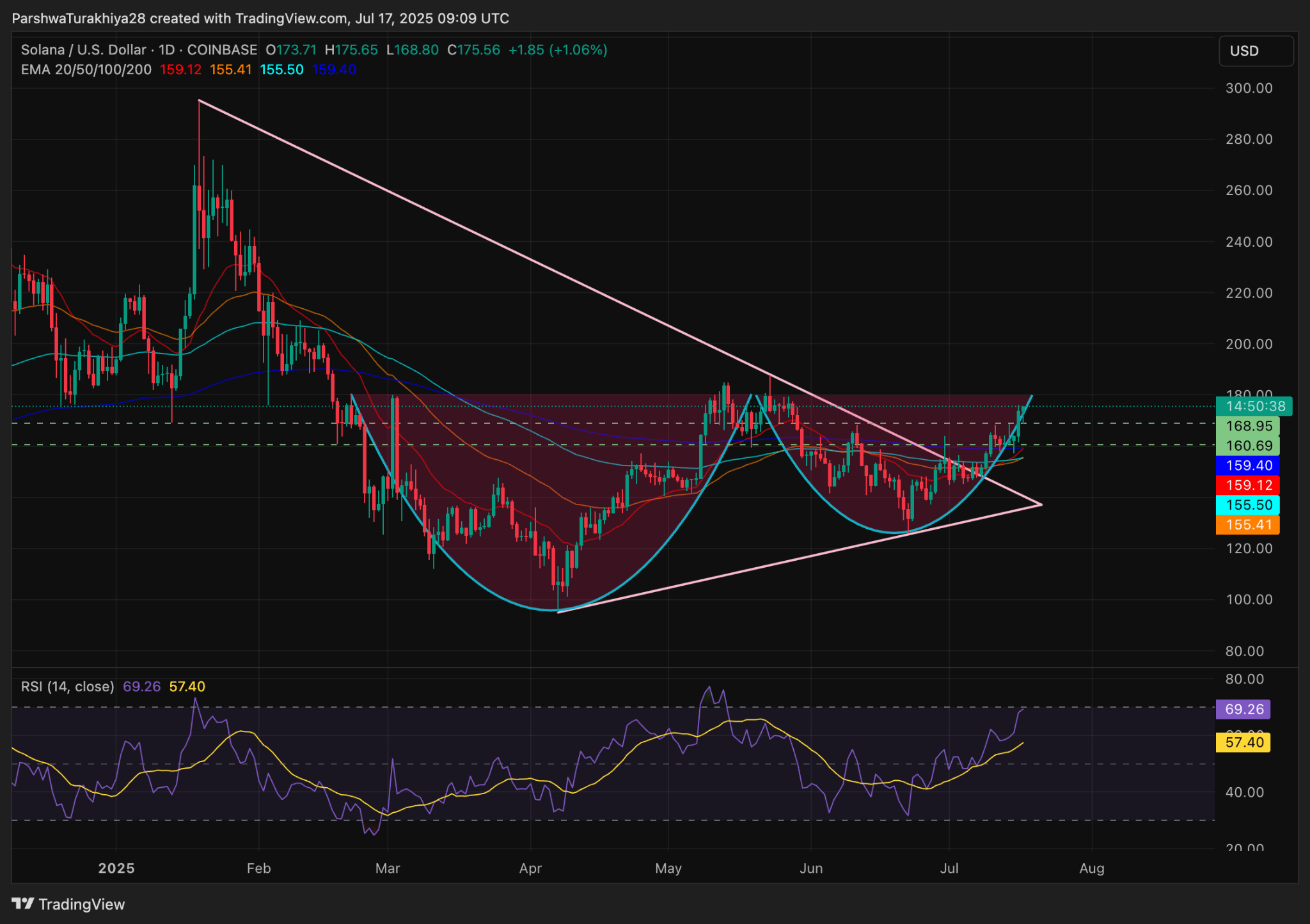Click the 2025 marker on the time axis
This screenshot has width=1310, height=924.
click(x=115, y=868)
